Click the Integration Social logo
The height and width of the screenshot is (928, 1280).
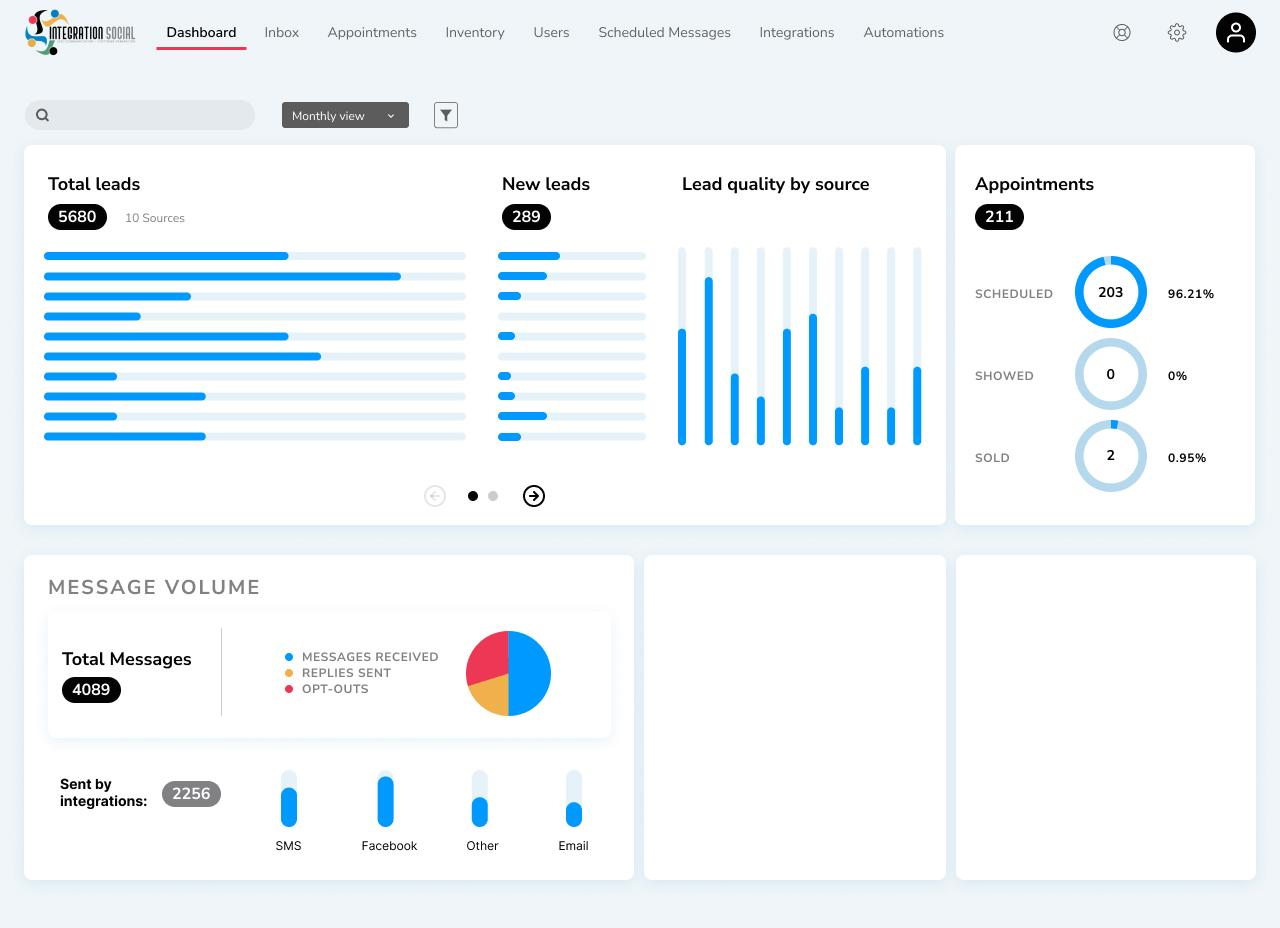pyautogui.click(x=80, y=32)
